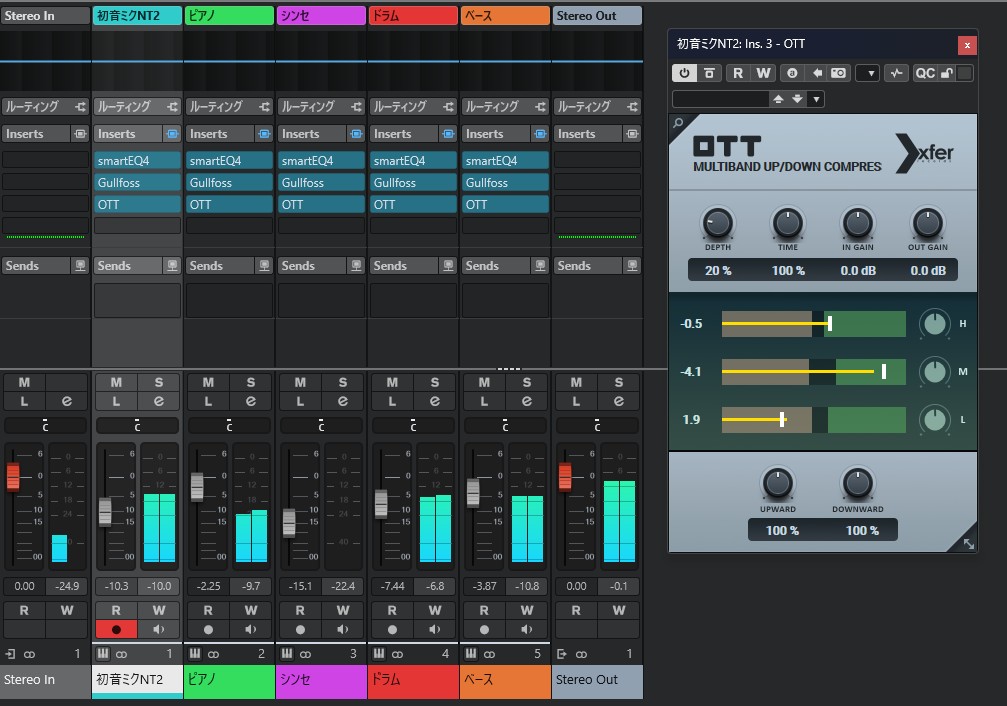Open smartEQ4 insert on ベース channel

[x=505, y=161]
